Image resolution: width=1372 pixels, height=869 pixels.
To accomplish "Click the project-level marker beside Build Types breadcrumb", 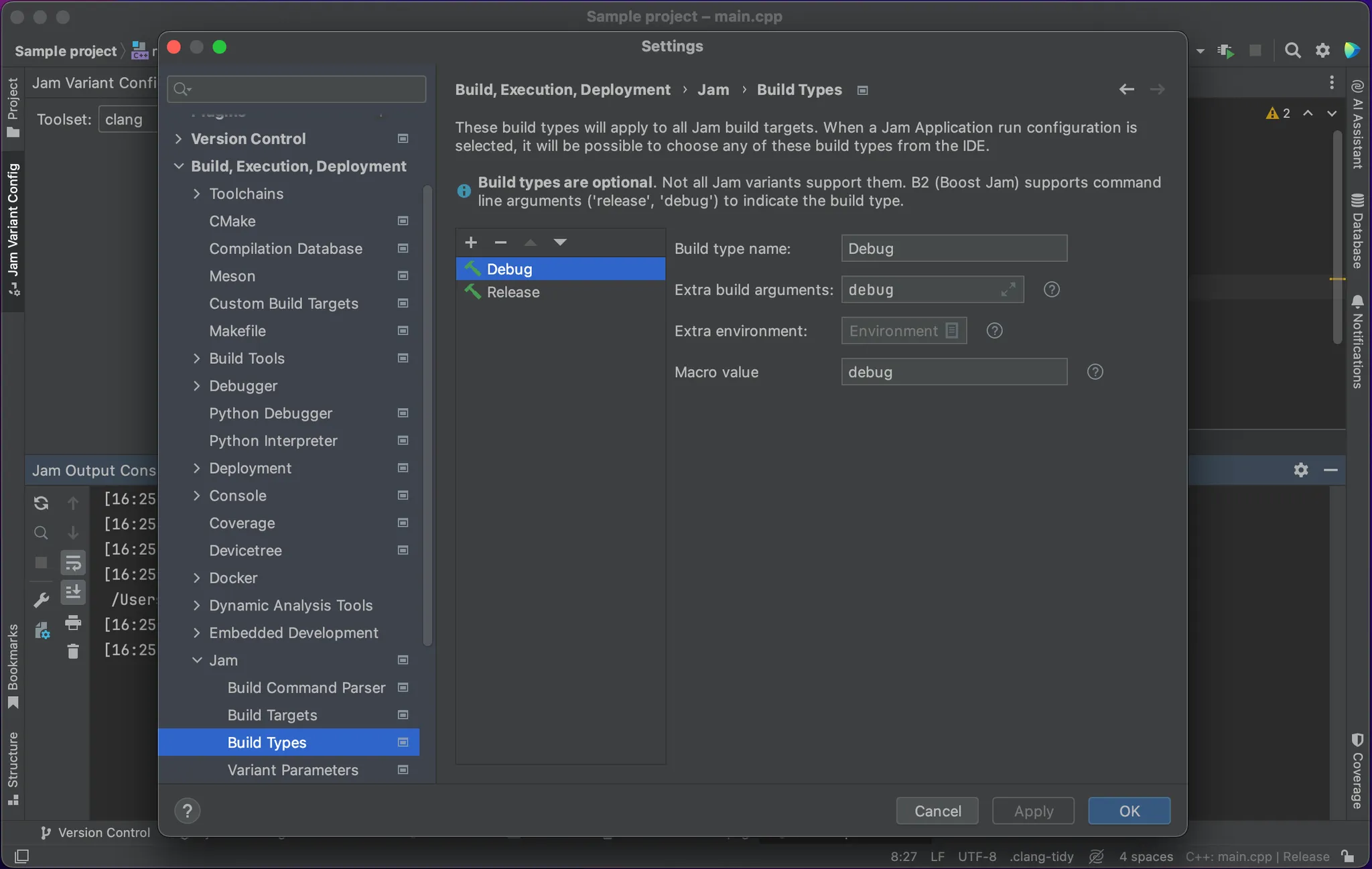I will pos(863,90).
